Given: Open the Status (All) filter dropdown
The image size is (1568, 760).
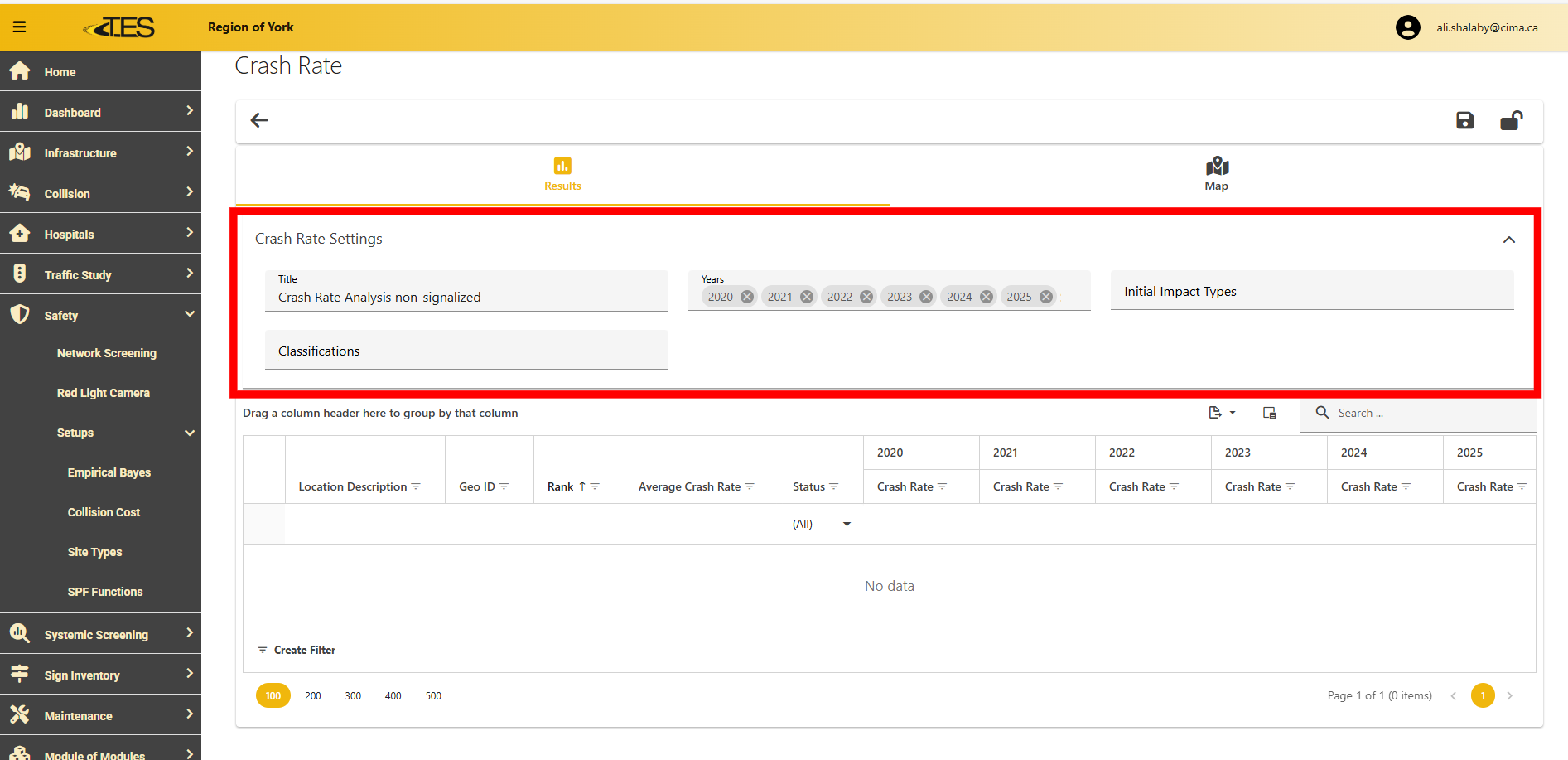Looking at the screenshot, I should coord(847,524).
